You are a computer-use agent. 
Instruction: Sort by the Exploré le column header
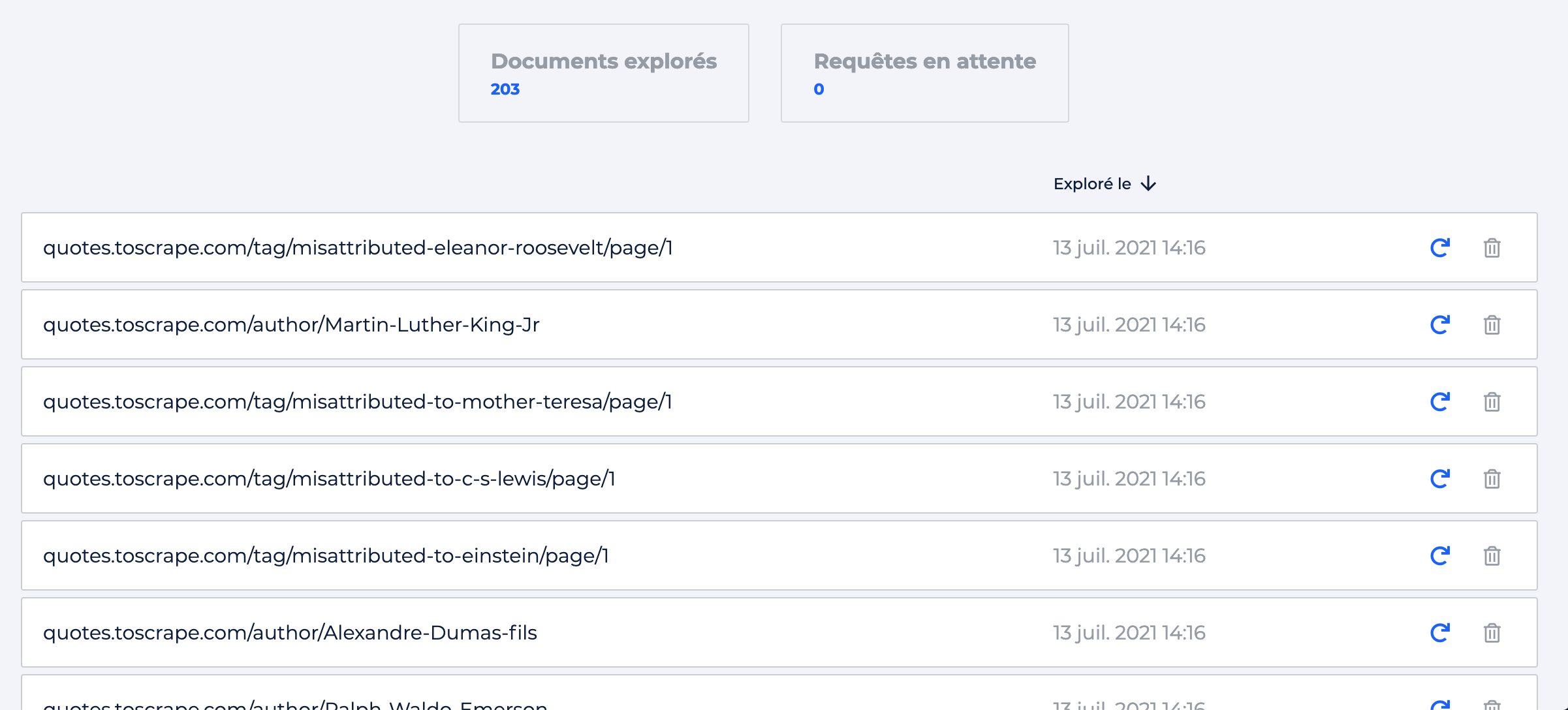1092,184
